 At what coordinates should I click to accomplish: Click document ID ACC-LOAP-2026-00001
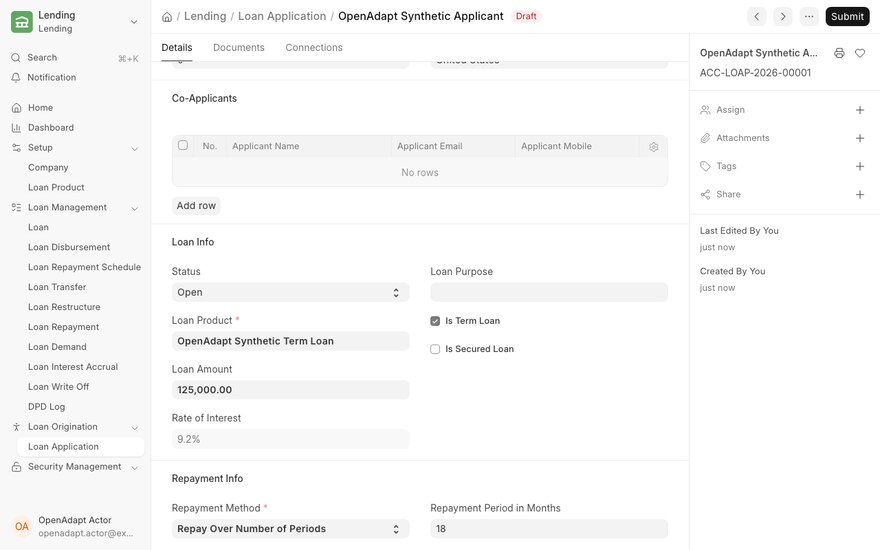tap(755, 73)
